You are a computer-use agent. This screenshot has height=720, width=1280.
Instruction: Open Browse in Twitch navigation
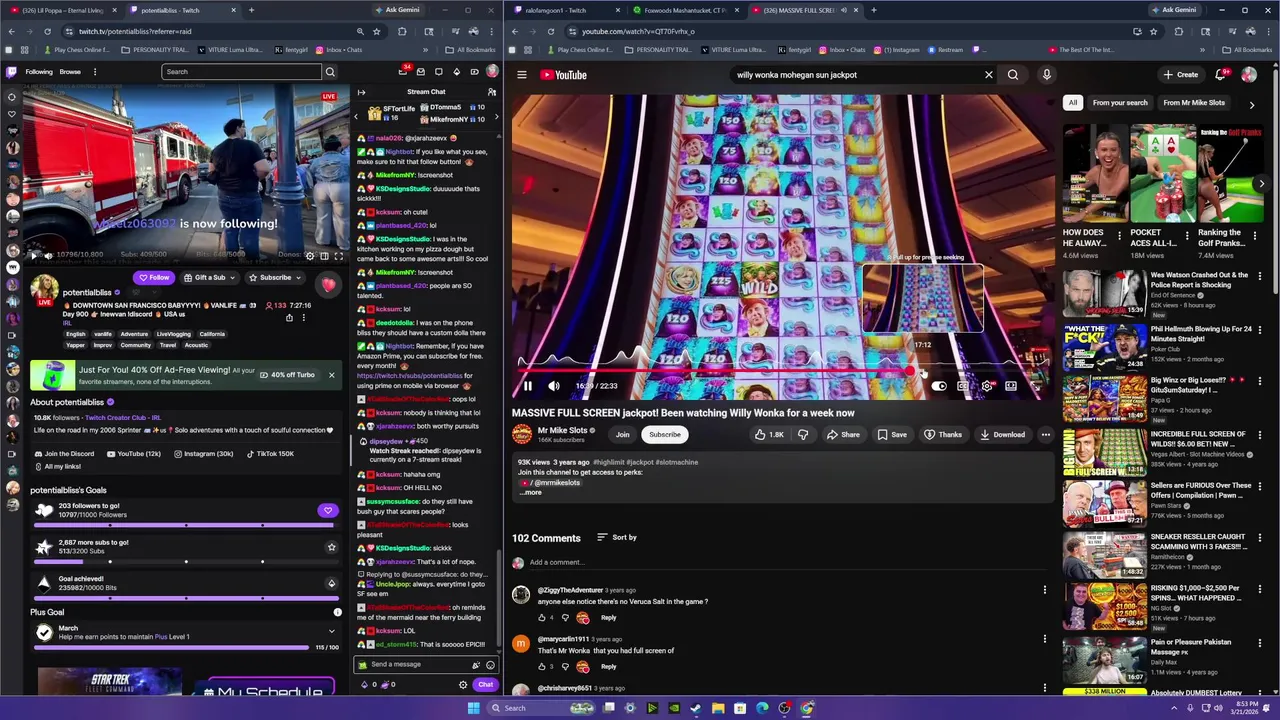pyautogui.click(x=70, y=72)
